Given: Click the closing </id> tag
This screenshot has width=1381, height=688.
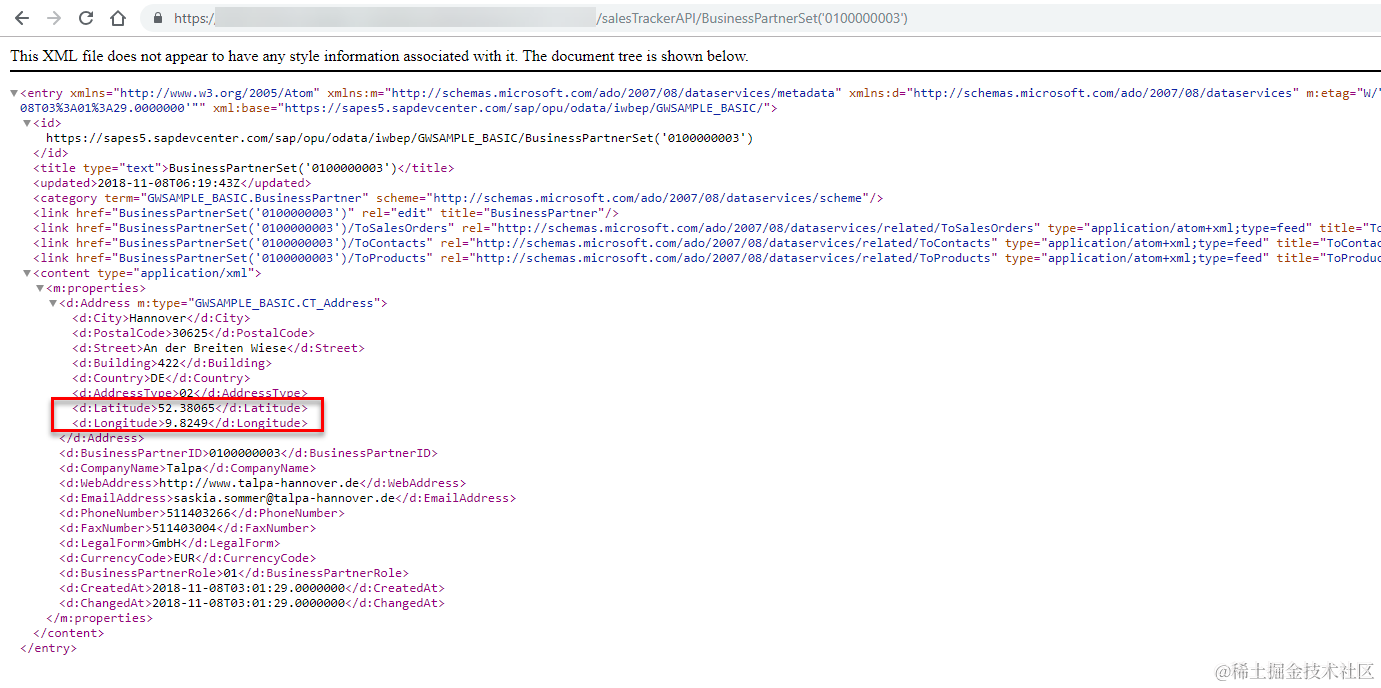Looking at the screenshot, I should pyautogui.click(x=50, y=153).
